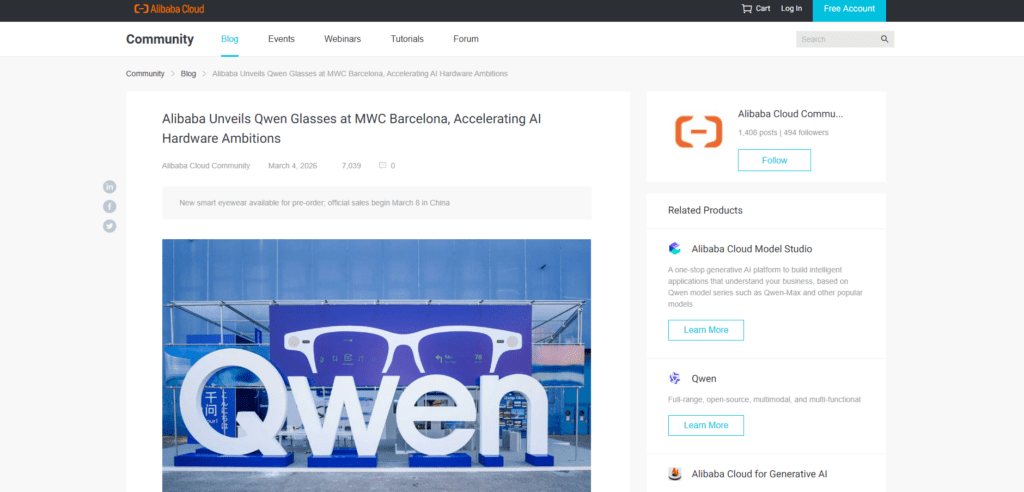Screen dimensions: 1024x492
Task: Share article on Facebook
Action: [110, 206]
